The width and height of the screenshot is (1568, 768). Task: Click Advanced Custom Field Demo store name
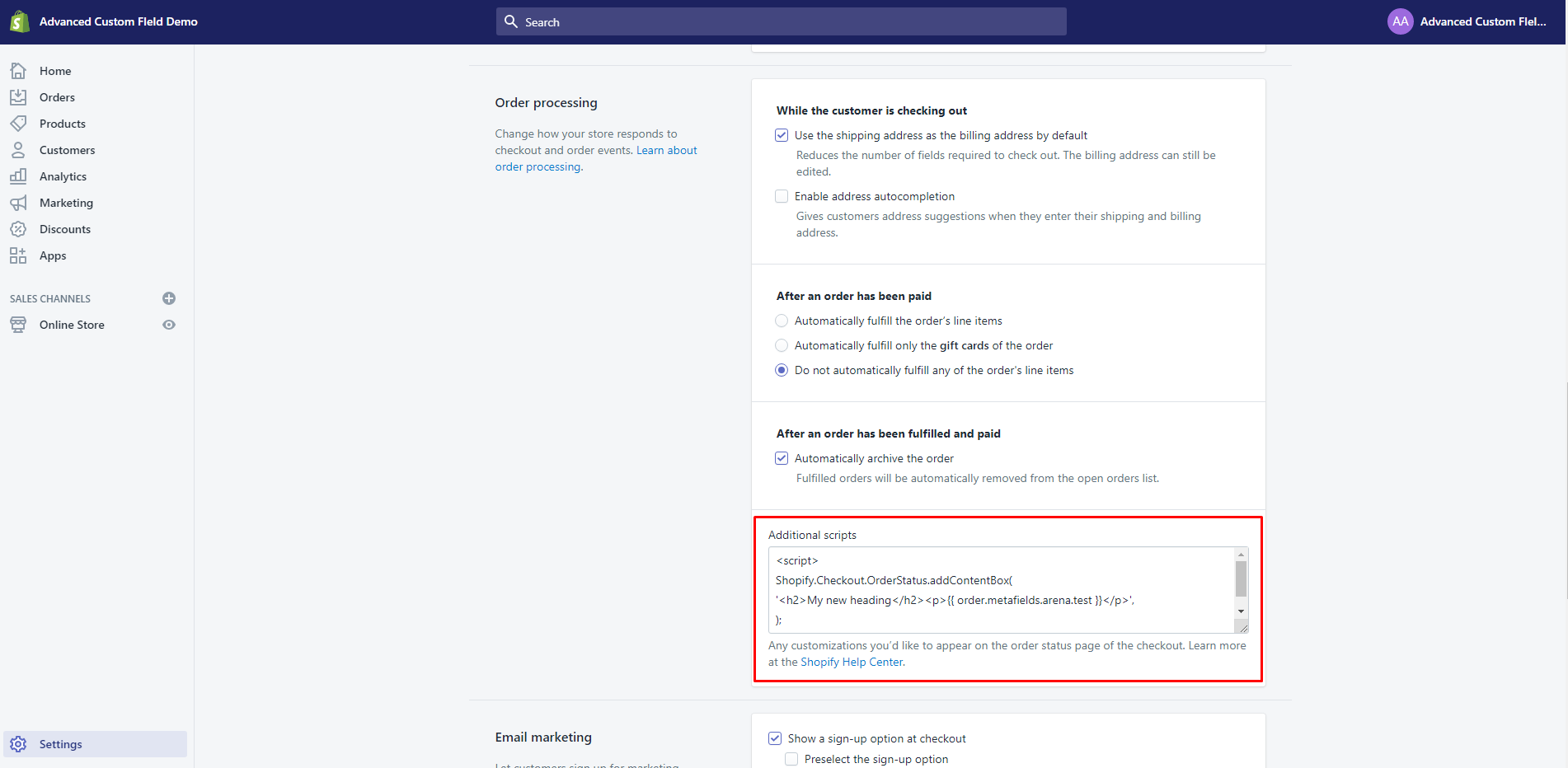tap(119, 21)
